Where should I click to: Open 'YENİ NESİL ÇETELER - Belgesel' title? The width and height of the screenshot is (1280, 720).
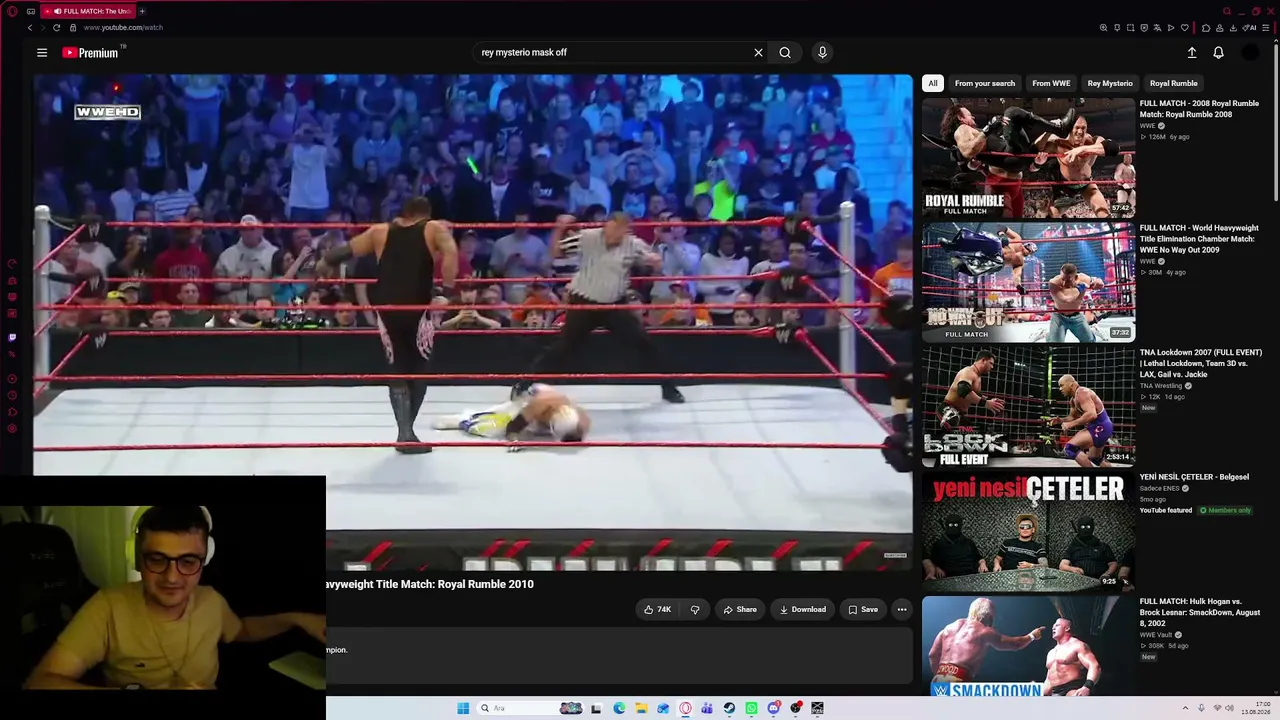pyautogui.click(x=1194, y=477)
